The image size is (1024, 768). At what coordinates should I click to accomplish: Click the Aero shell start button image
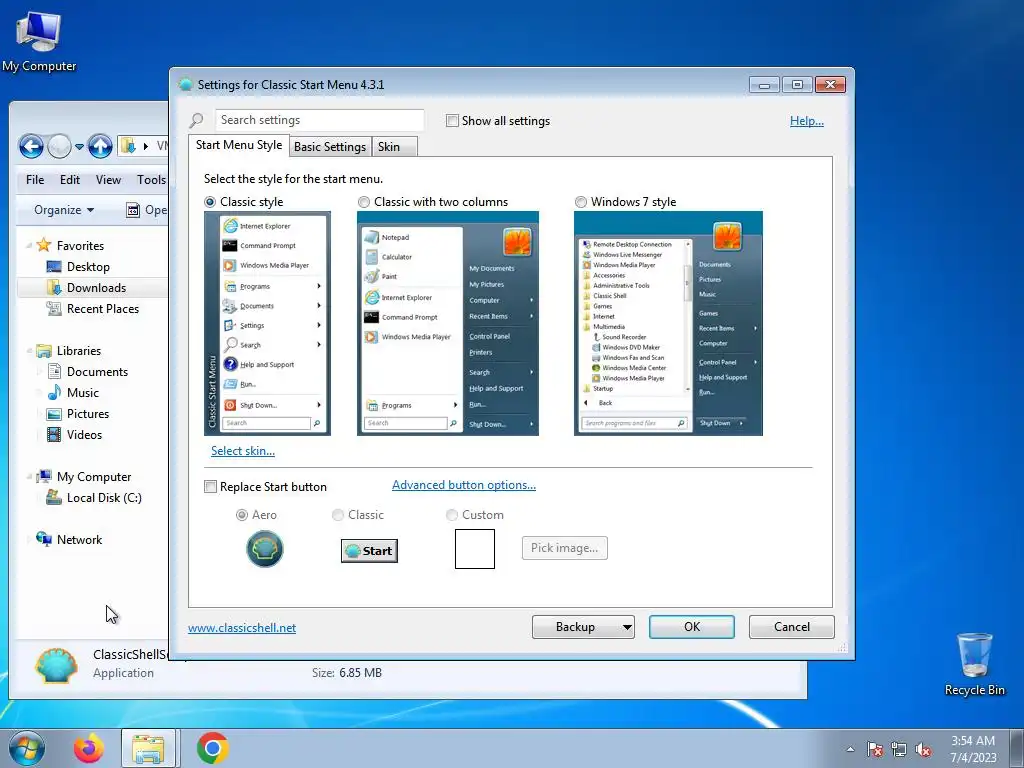pyautogui.click(x=264, y=549)
